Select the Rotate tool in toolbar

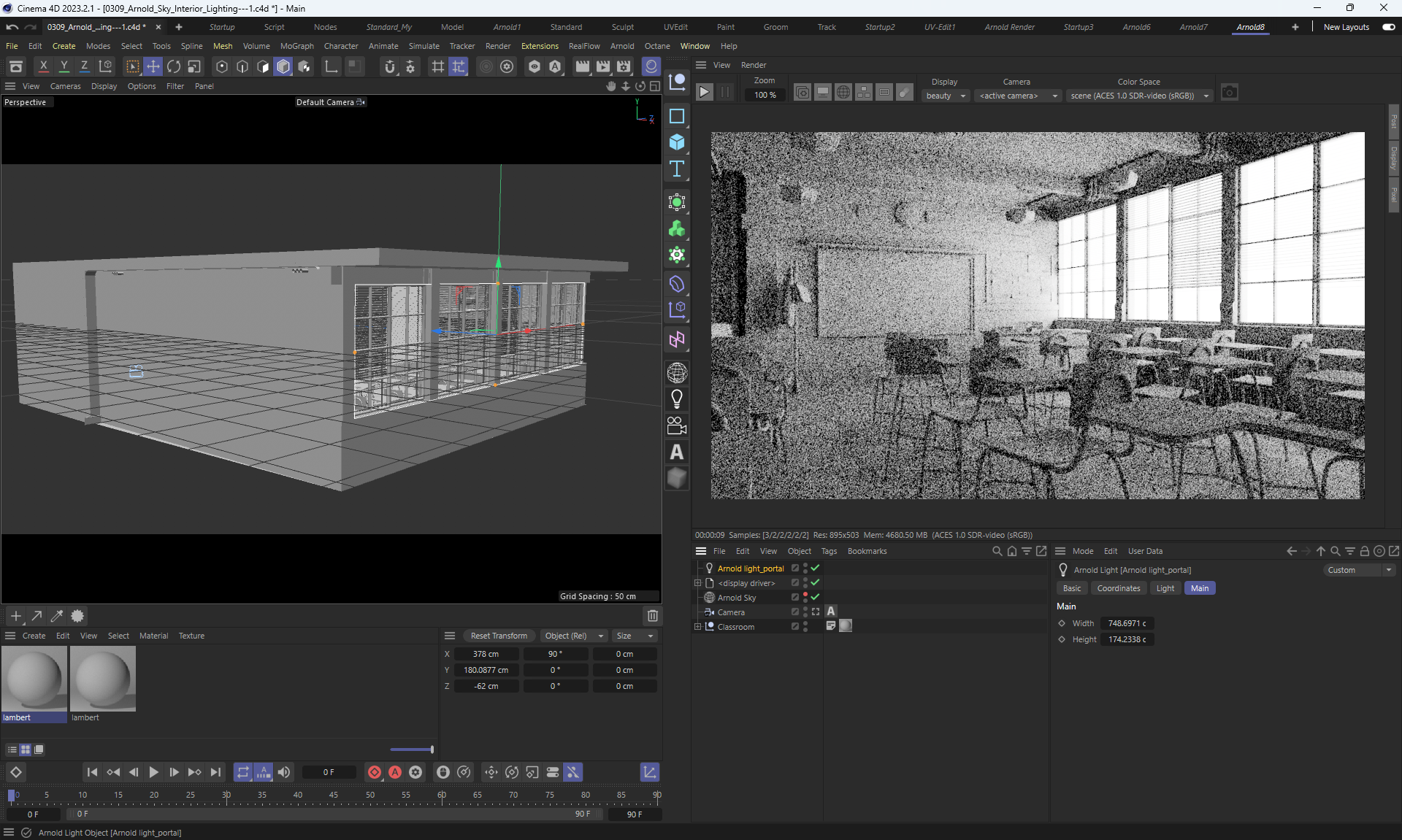click(x=174, y=66)
